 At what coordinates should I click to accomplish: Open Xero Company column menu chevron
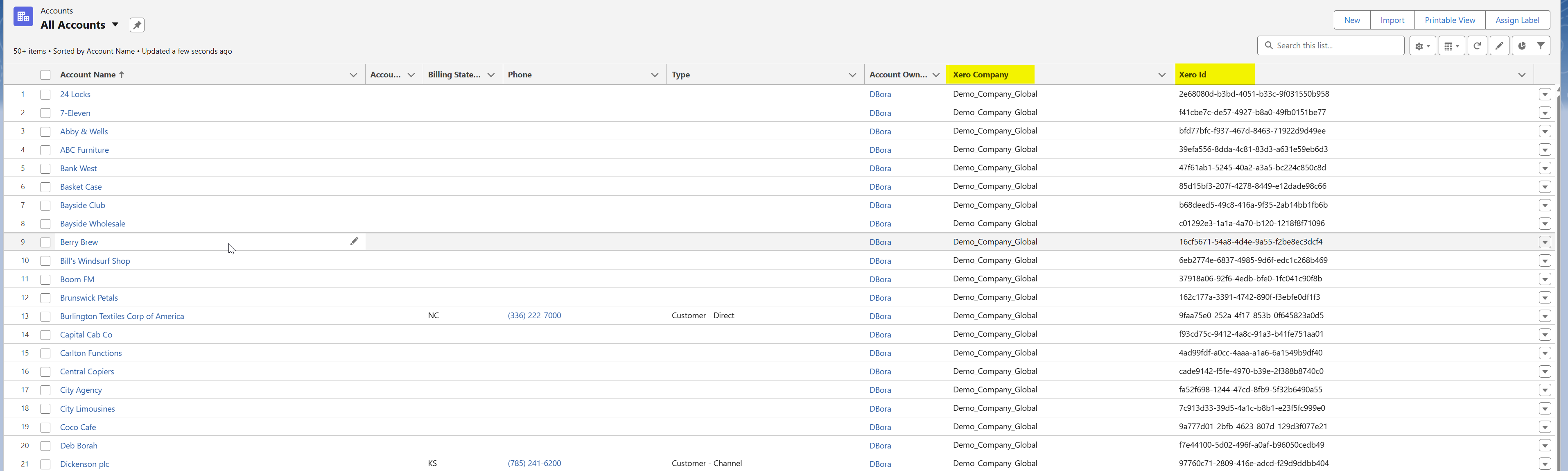coord(1161,75)
